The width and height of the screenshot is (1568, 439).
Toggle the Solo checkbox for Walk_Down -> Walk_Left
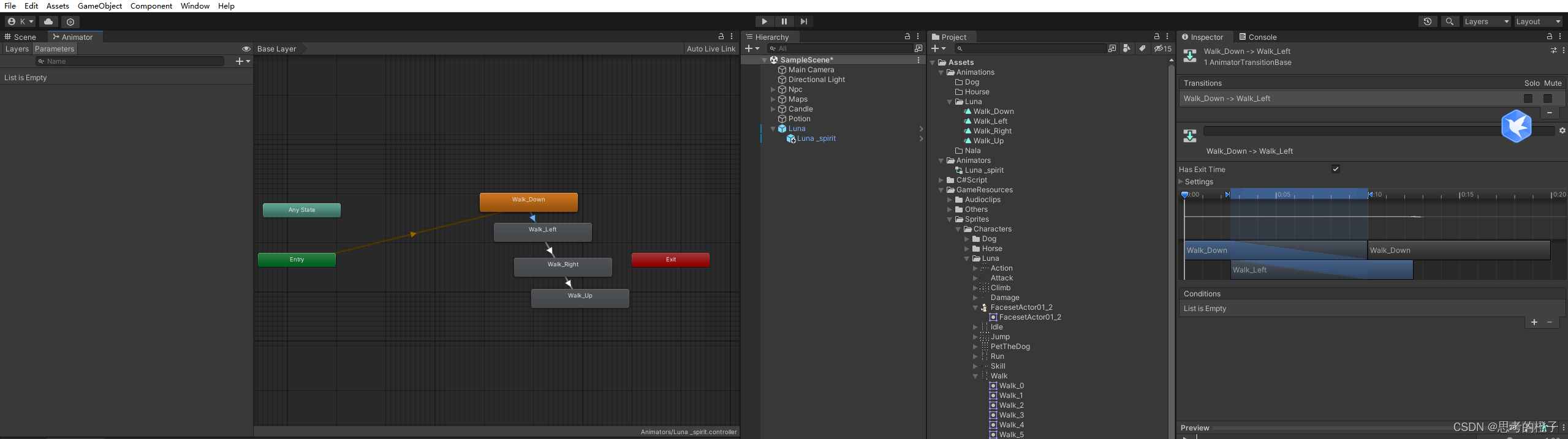1528,99
